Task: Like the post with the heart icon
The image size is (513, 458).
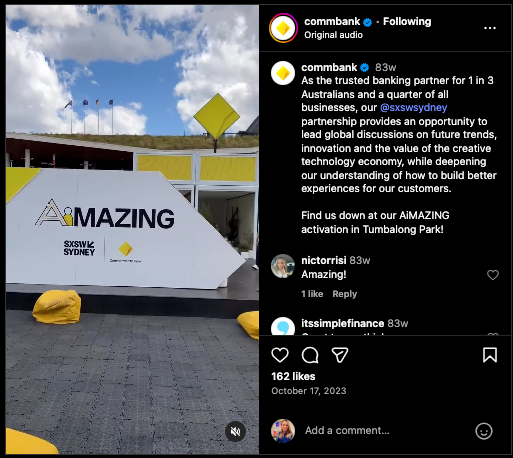Action: tap(280, 355)
